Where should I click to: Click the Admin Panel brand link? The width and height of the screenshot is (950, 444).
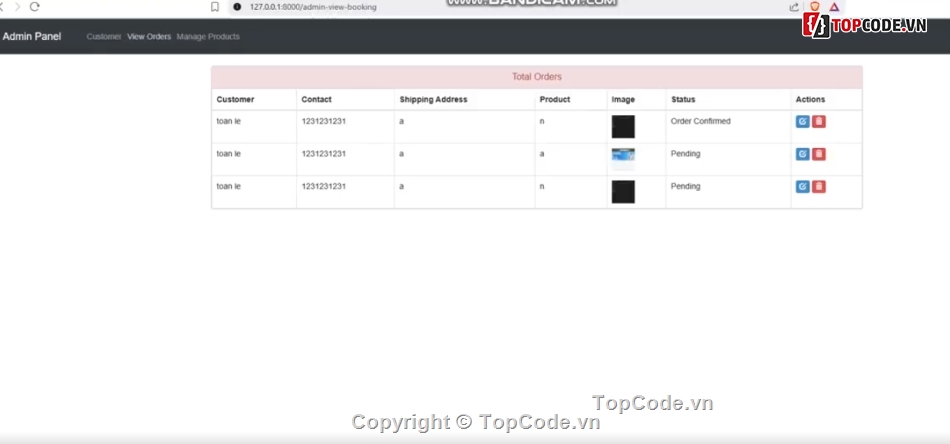click(32, 37)
